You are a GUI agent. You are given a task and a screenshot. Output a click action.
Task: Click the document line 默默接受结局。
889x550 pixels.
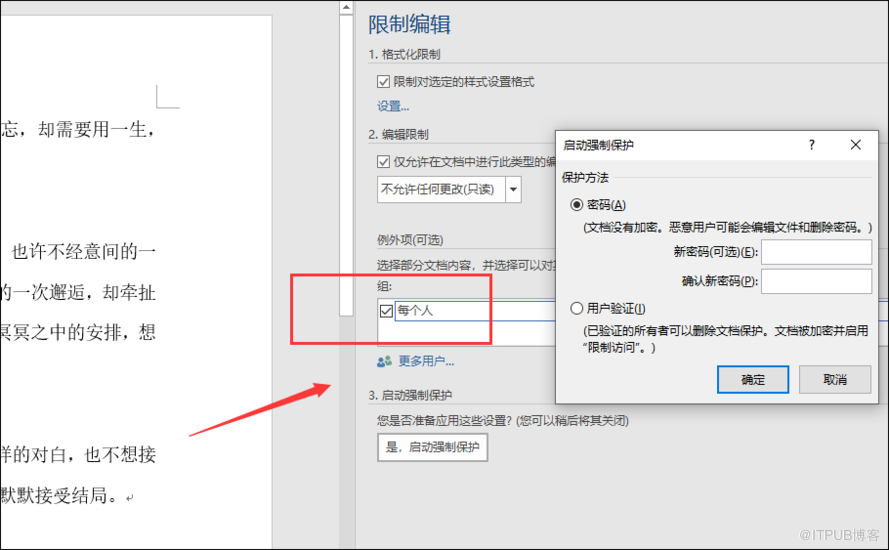pyautogui.click(x=61, y=496)
